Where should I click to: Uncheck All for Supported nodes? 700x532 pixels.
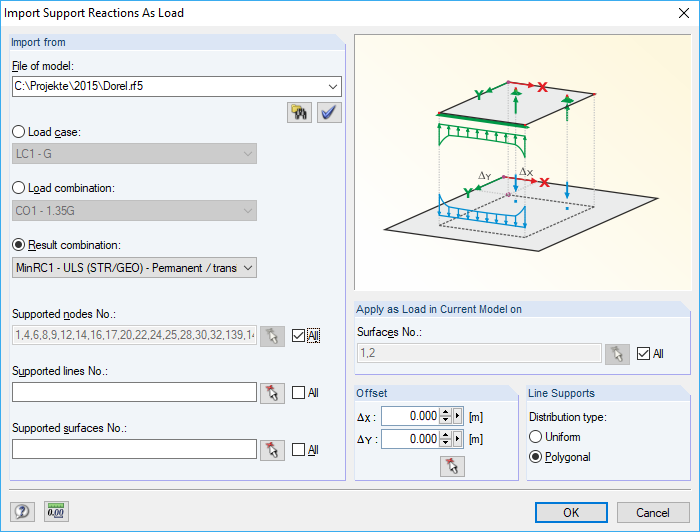[298, 336]
